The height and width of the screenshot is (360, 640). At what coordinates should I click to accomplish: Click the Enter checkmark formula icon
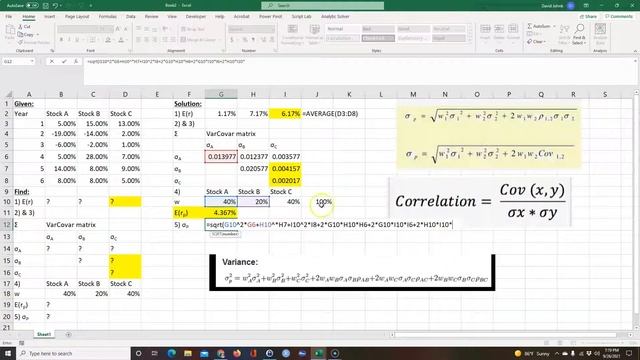(x=64, y=62)
